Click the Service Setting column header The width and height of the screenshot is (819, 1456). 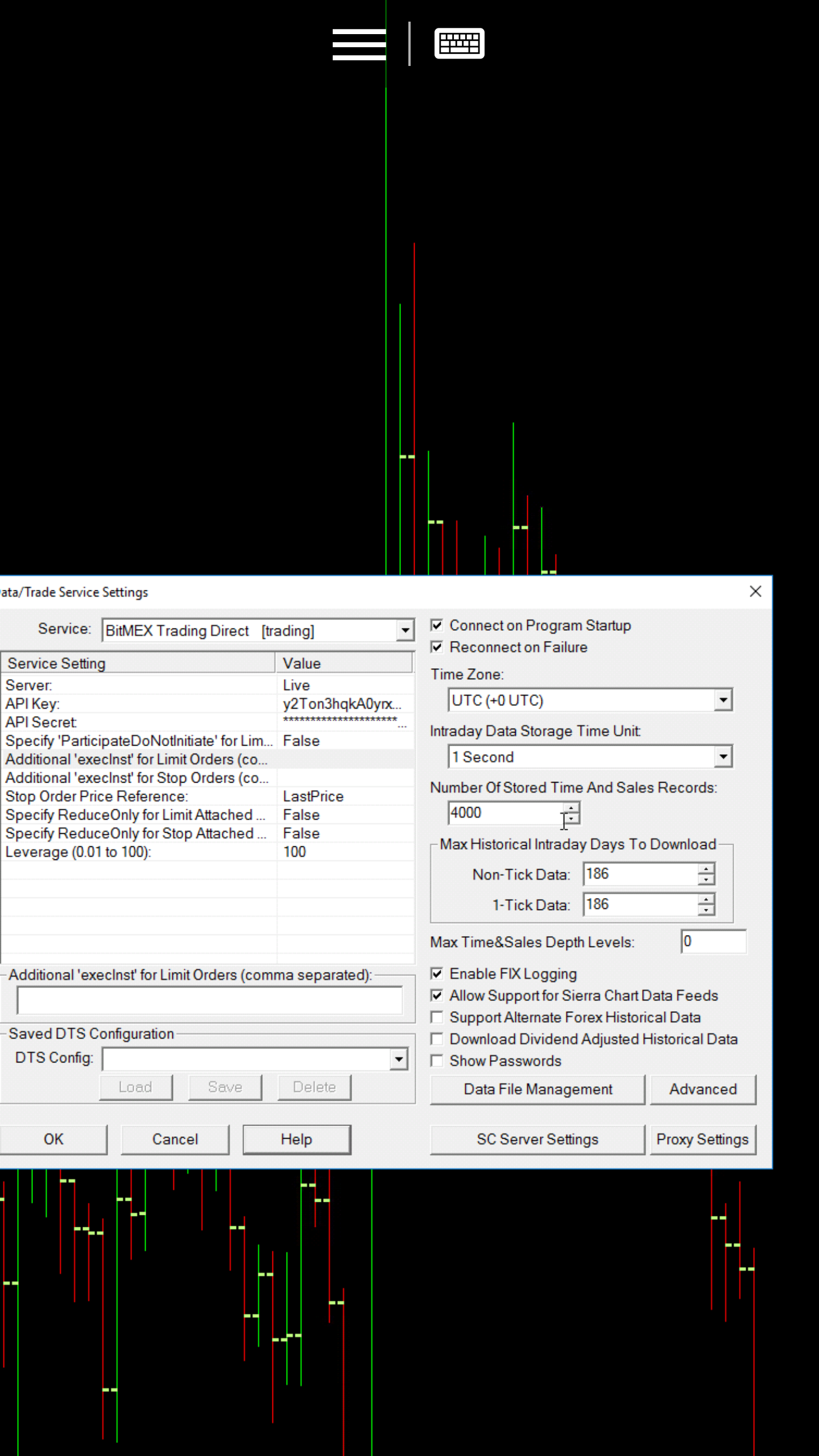pyautogui.click(x=138, y=663)
